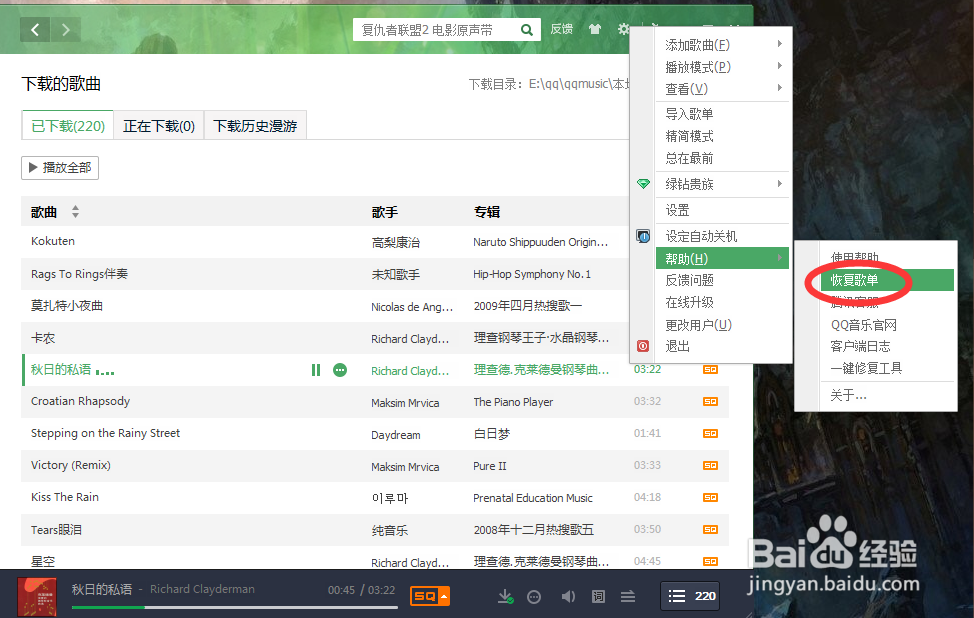Seek on the playback progress bar
Screen dimensions: 974x618
pyautogui.click(x=234, y=607)
